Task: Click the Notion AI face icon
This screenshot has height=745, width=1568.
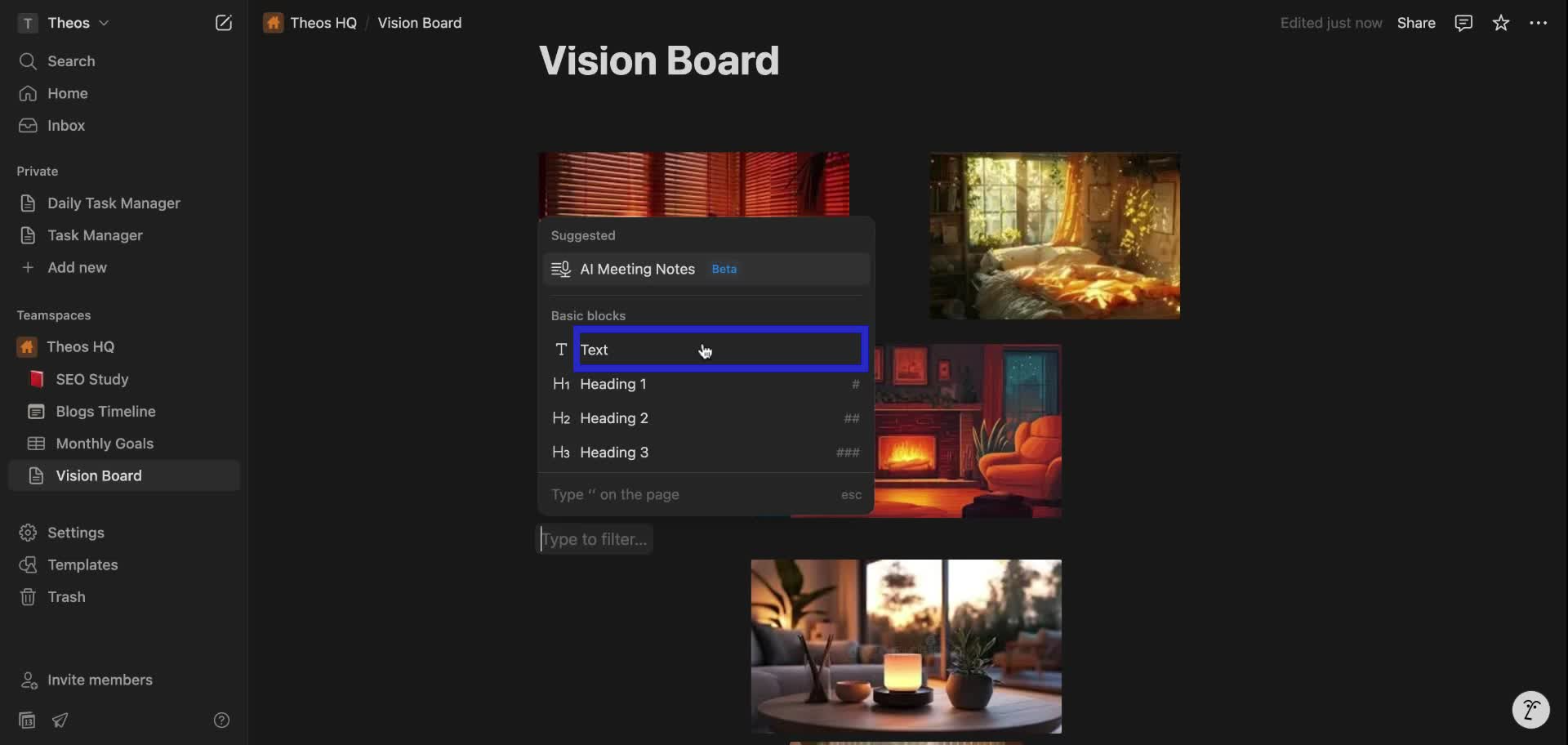Action: point(1531,710)
